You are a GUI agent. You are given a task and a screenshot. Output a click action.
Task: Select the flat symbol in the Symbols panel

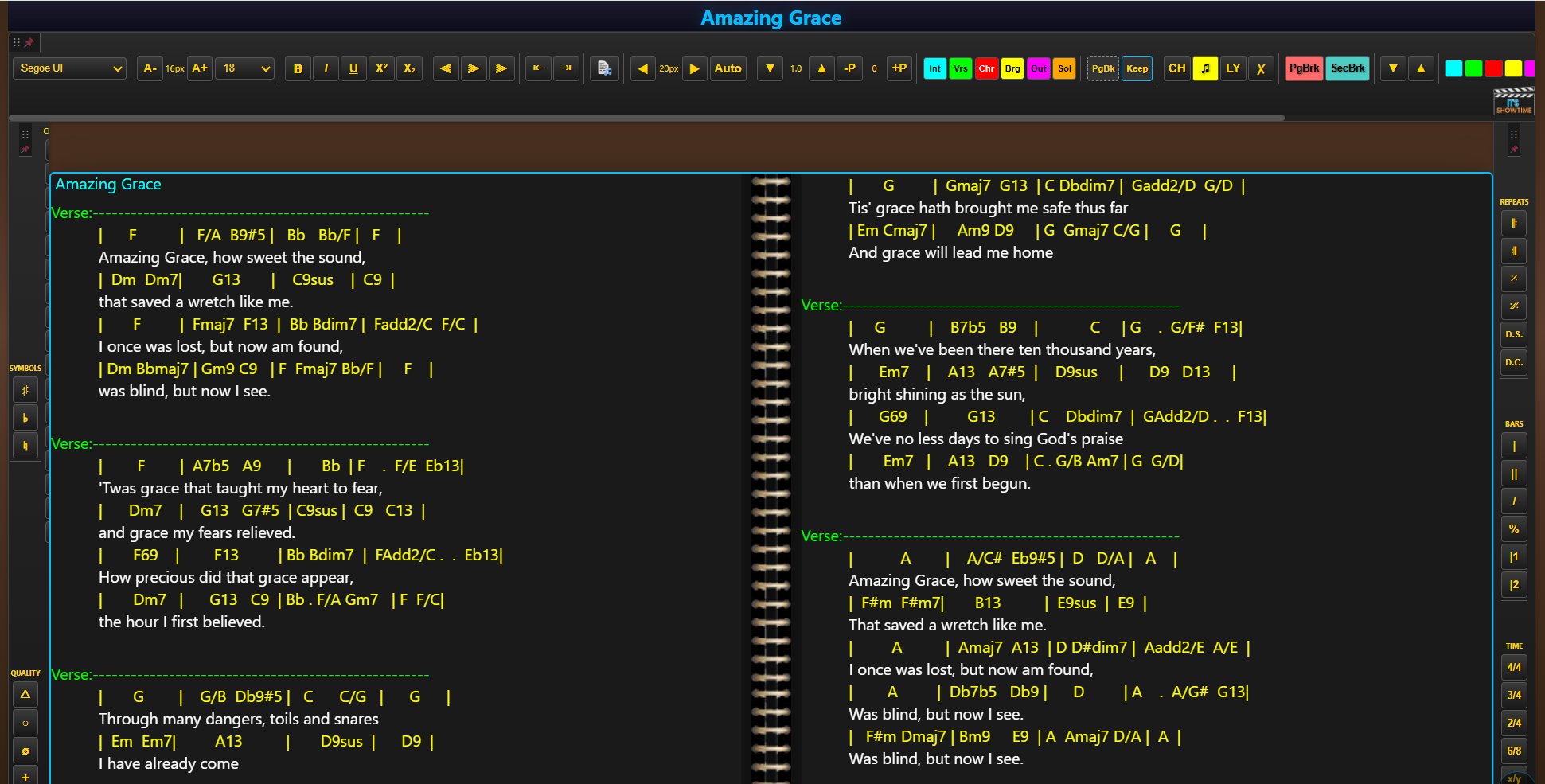pyautogui.click(x=25, y=417)
